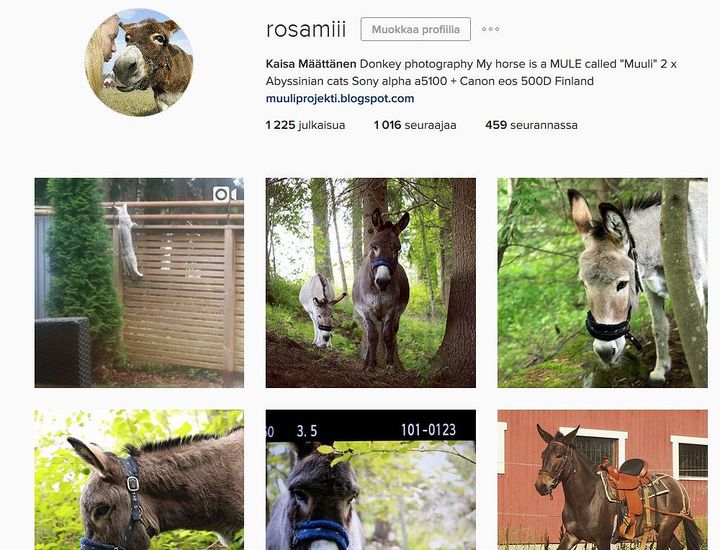Open the two donkeys in forest photo
This screenshot has height=550, width=720.
tap(371, 283)
